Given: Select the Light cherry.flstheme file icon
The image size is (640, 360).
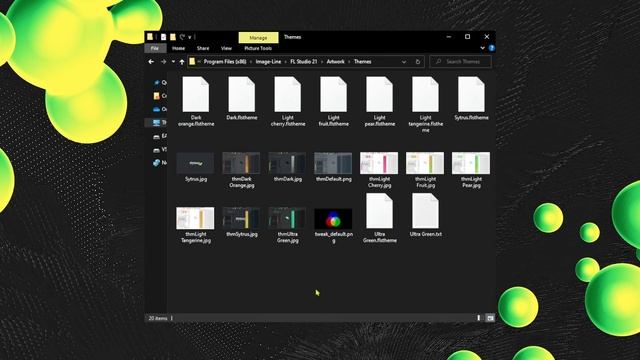Looking at the screenshot, I should 287,94.
